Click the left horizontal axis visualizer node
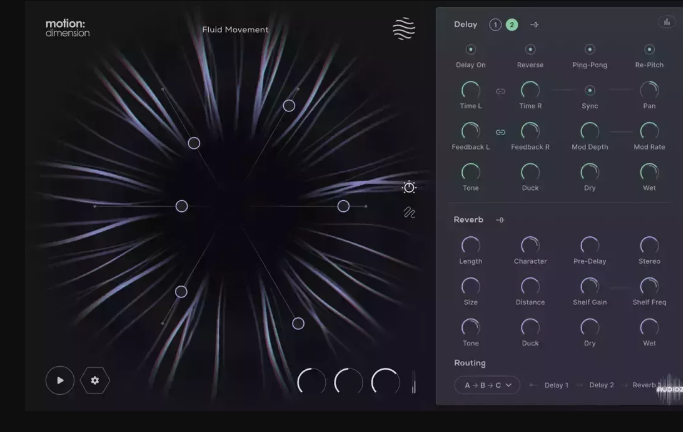Screen dimensions: 683x432 pos(182,206)
